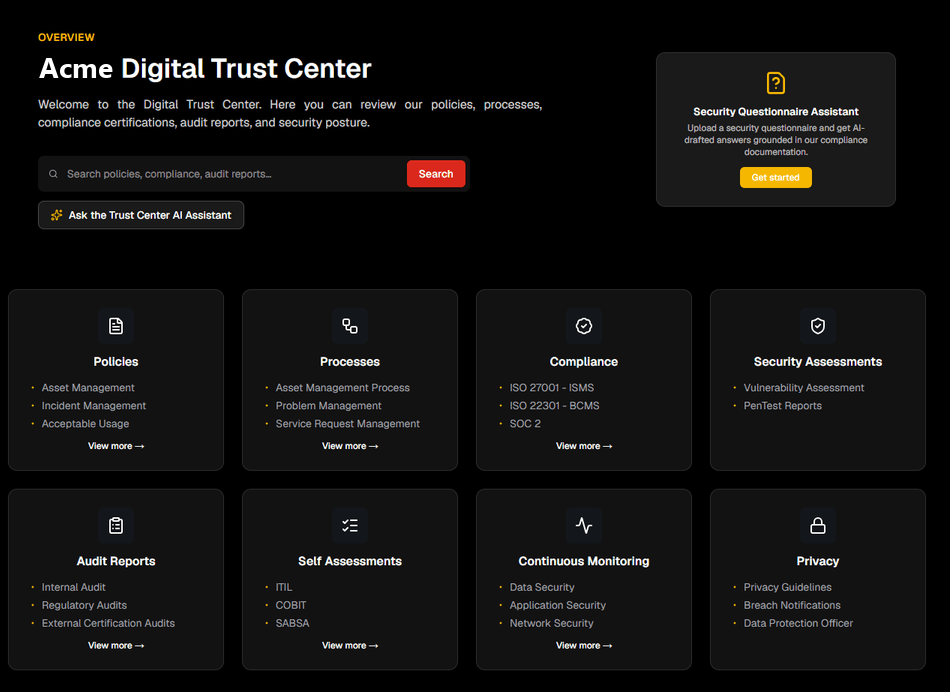The width and height of the screenshot is (950, 692).
Task: Open ISO 22301 - BCMS item
Action: [554, 406]
